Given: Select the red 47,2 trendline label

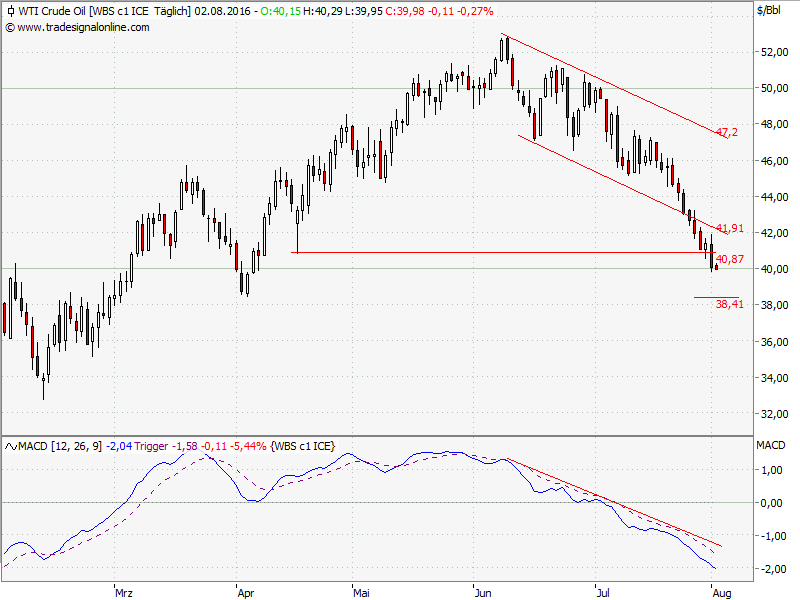Looking at the screenshot, I should (x=726, y=132).
